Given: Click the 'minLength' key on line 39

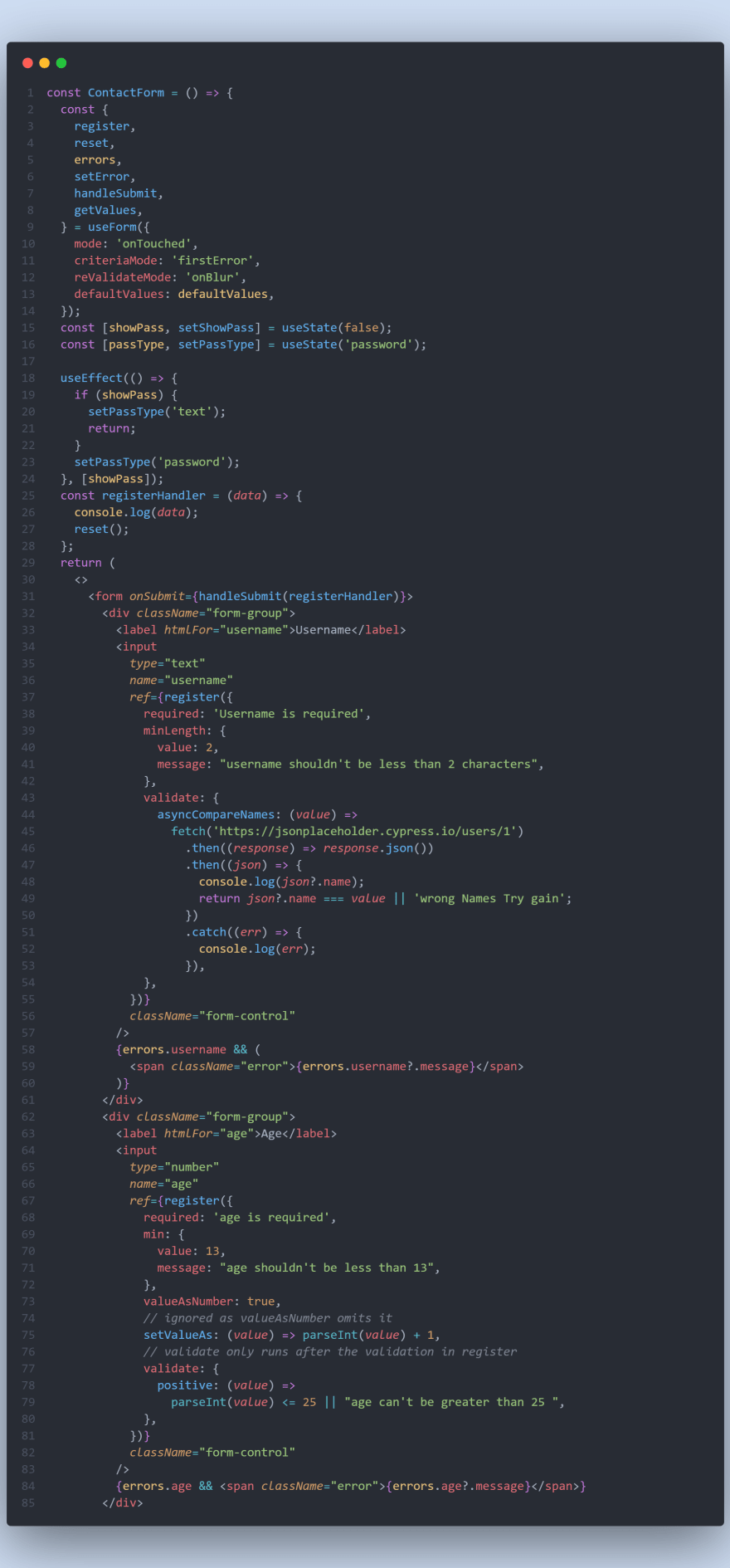Looking at the screenshot, I should pos(174,731).
